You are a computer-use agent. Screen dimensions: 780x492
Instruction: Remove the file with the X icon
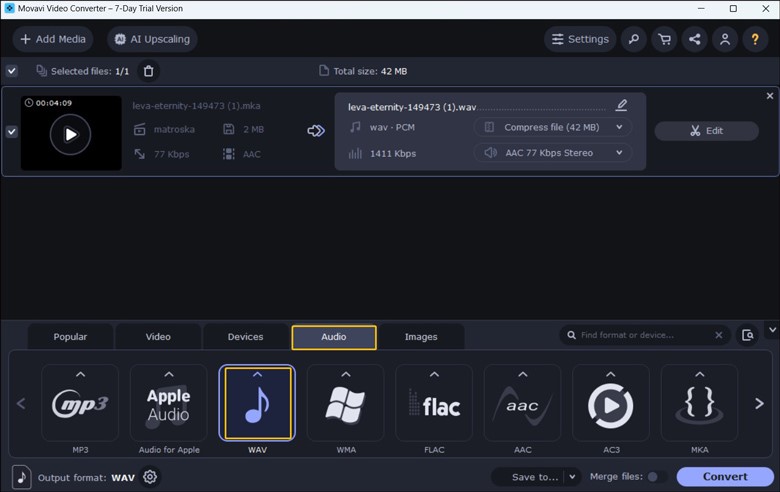(770, 96)
